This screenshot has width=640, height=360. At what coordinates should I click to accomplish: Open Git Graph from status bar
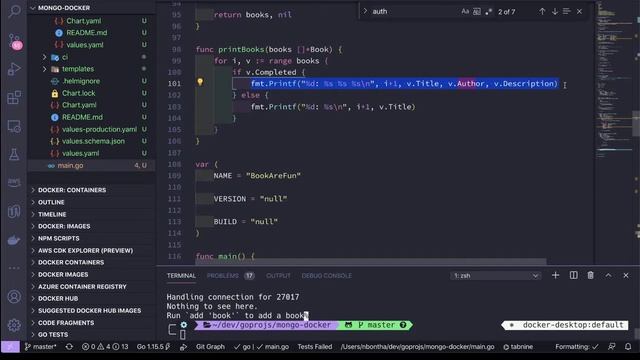[x=210, y=347]
